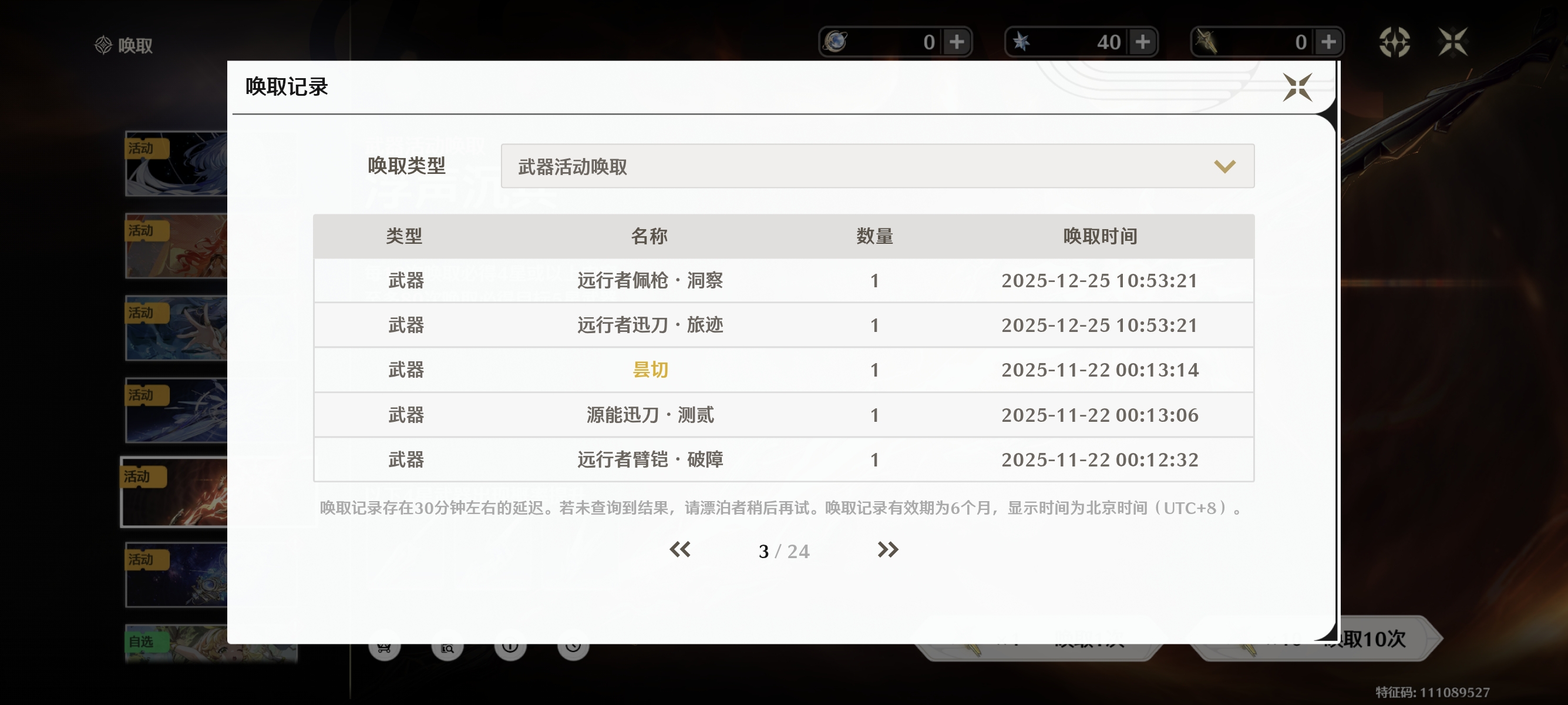This screenshot has height=705, width=1568.
Task: Select the second orange 活动 banner thumbnail
Action: coord(177,246)
